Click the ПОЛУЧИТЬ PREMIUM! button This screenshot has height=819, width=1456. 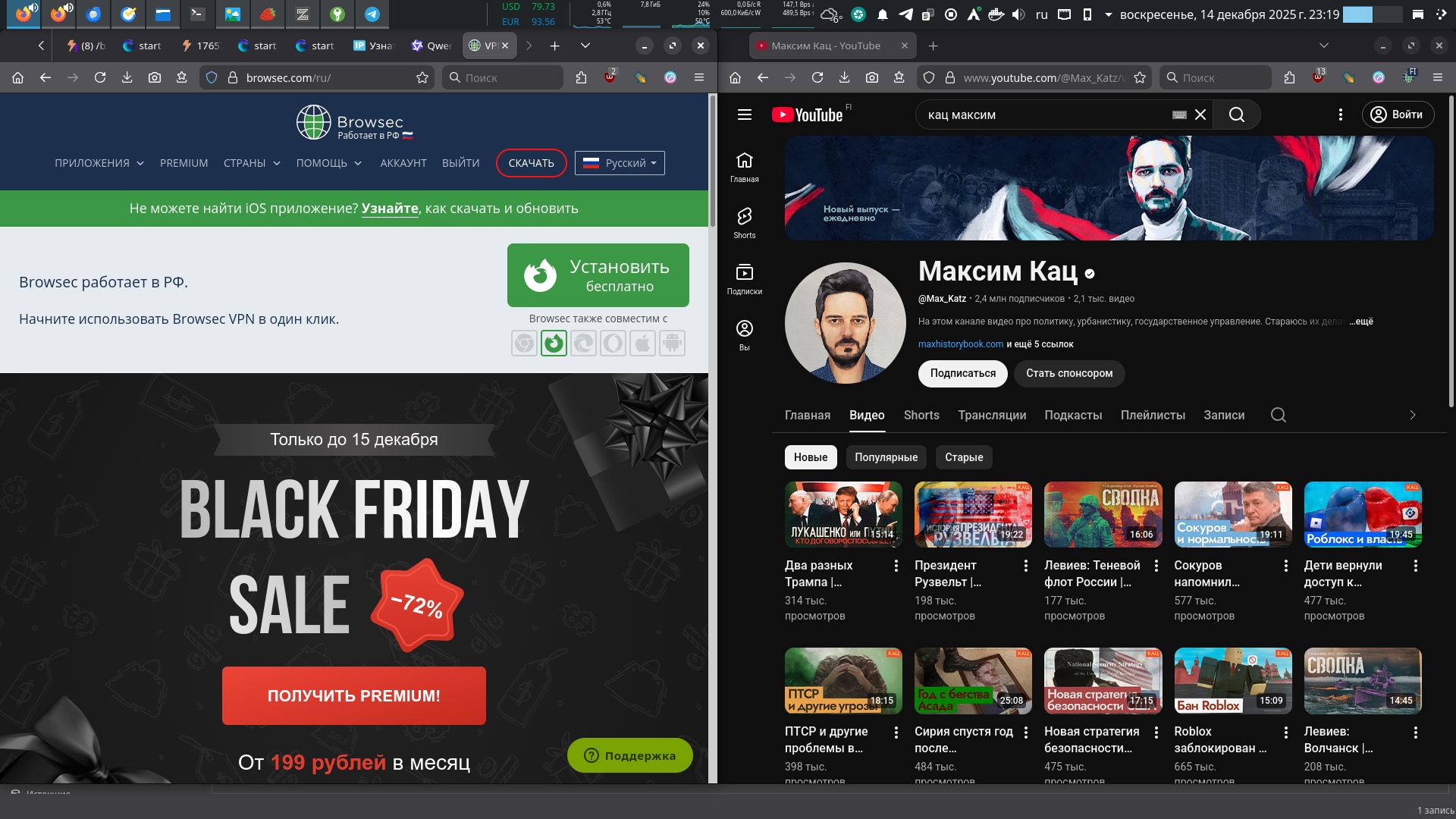tap(353, 695)
